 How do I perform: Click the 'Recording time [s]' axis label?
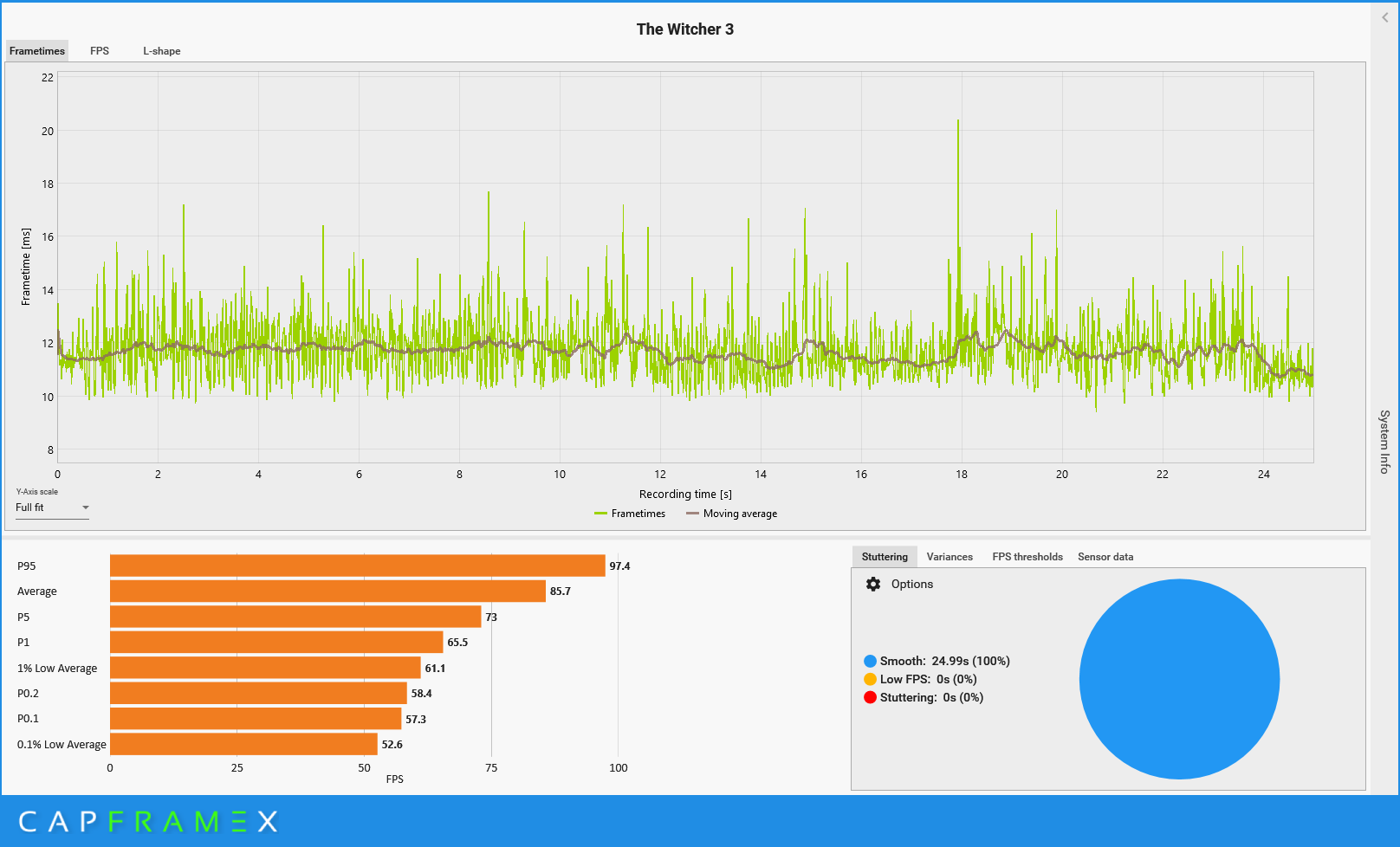coord(685,495)
